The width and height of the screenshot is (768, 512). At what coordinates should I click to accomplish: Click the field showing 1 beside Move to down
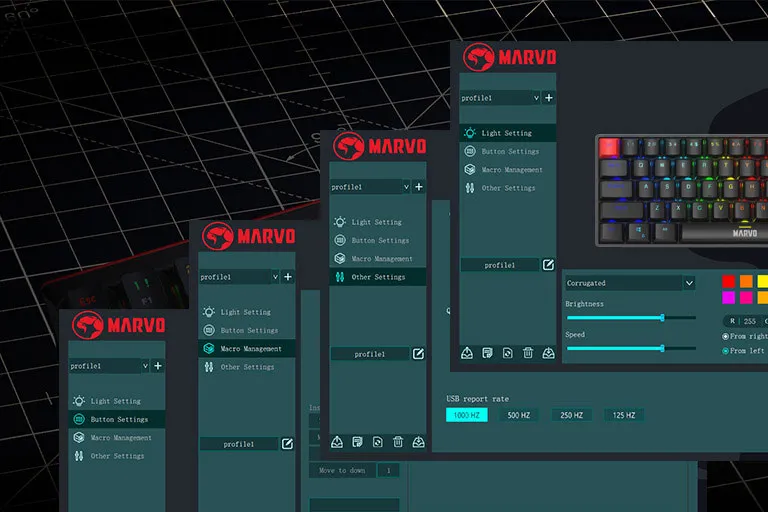click(388, 470)
